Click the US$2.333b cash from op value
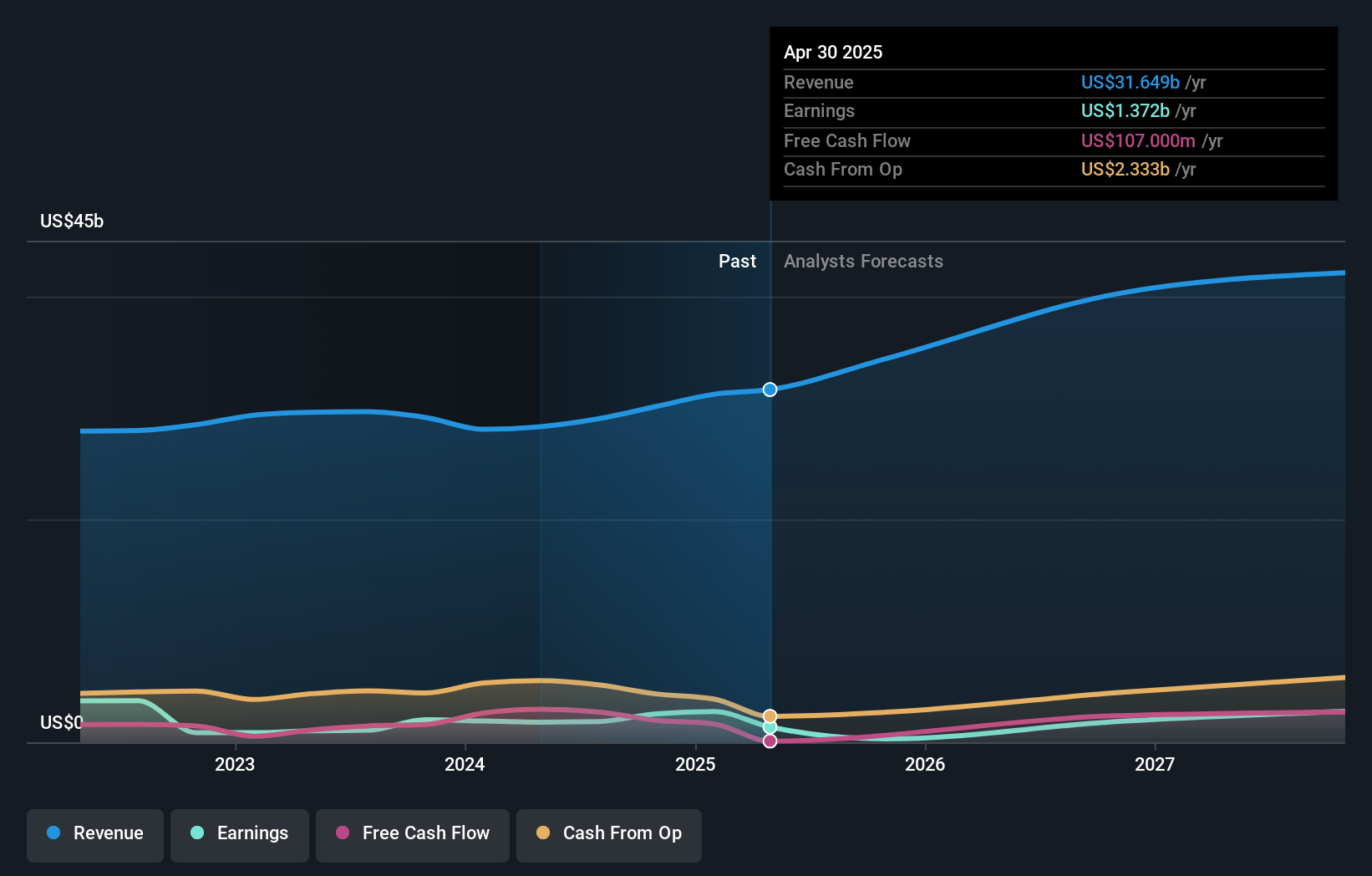This screenshot has height=876, width=1372. (x=1125, y=170)
